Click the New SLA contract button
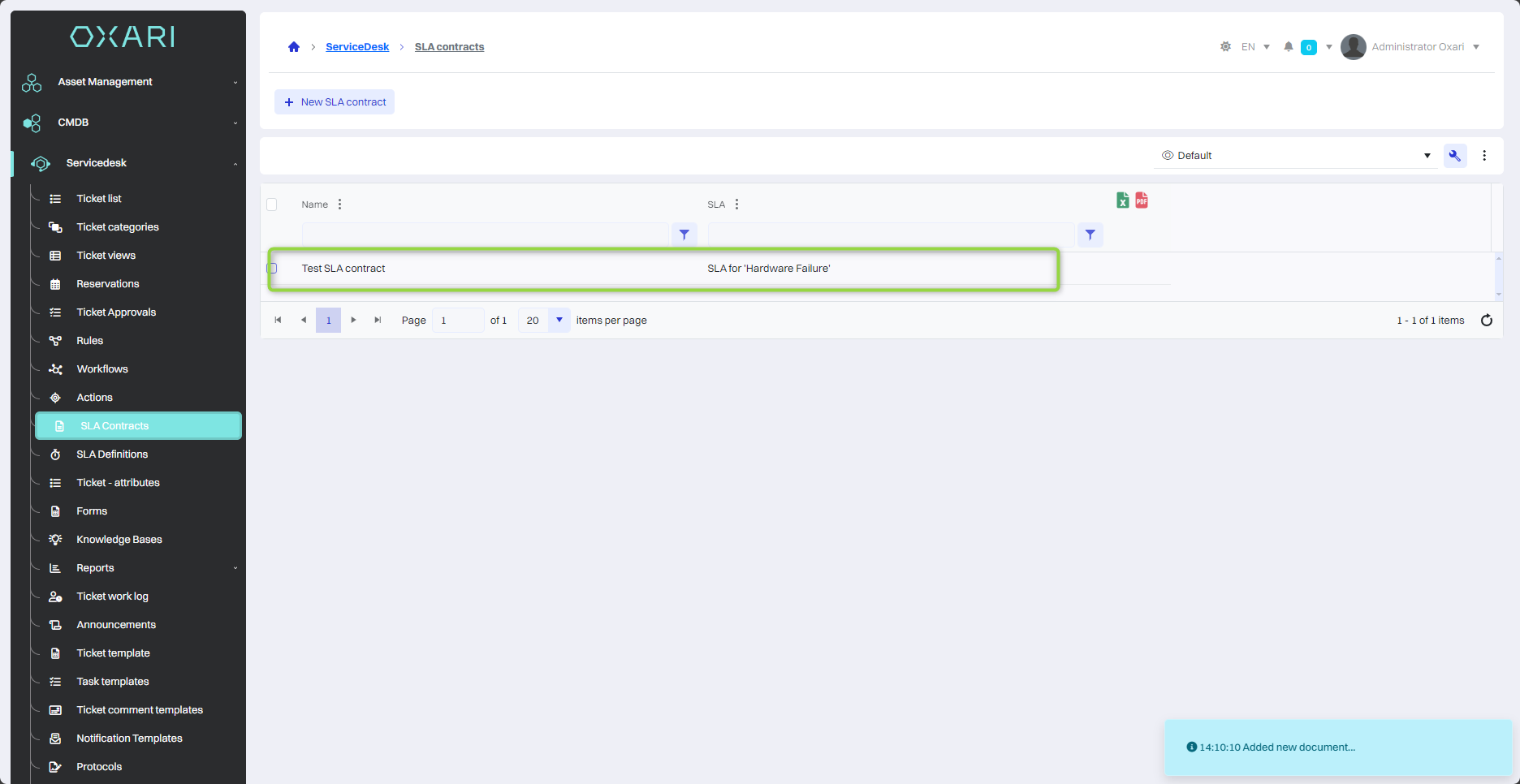1520x784 pixels. pos(335,102)
